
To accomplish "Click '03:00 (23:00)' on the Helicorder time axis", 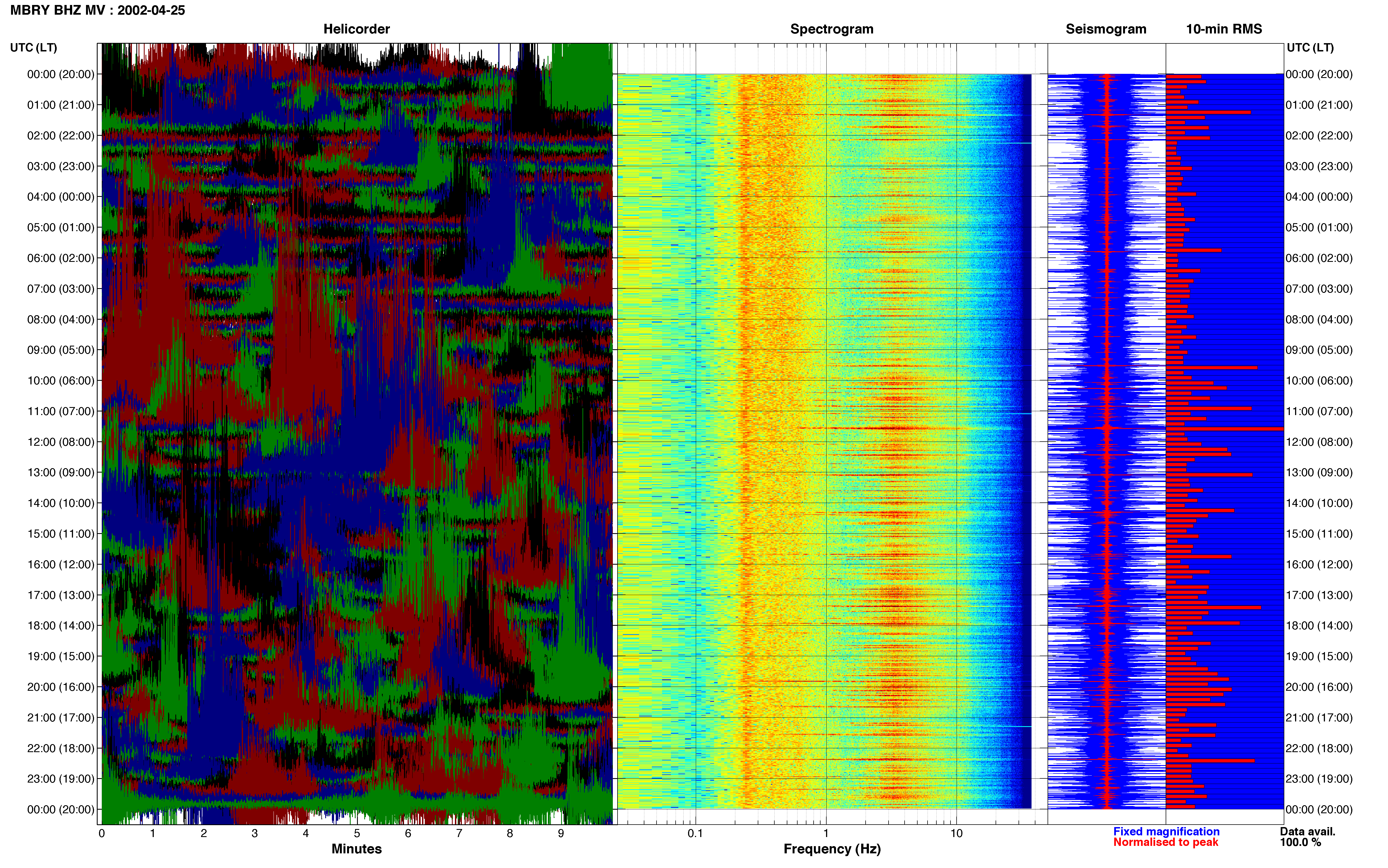I will [x=61, y=166].
